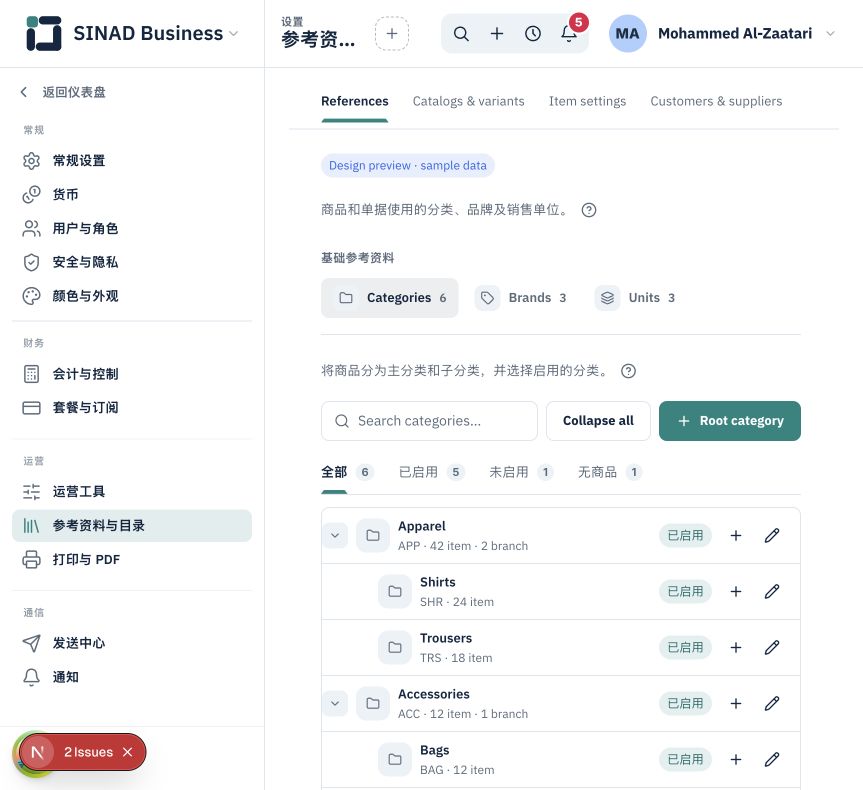
Task: Open notifications bell with 5 badge
Action: coord(569,34)
